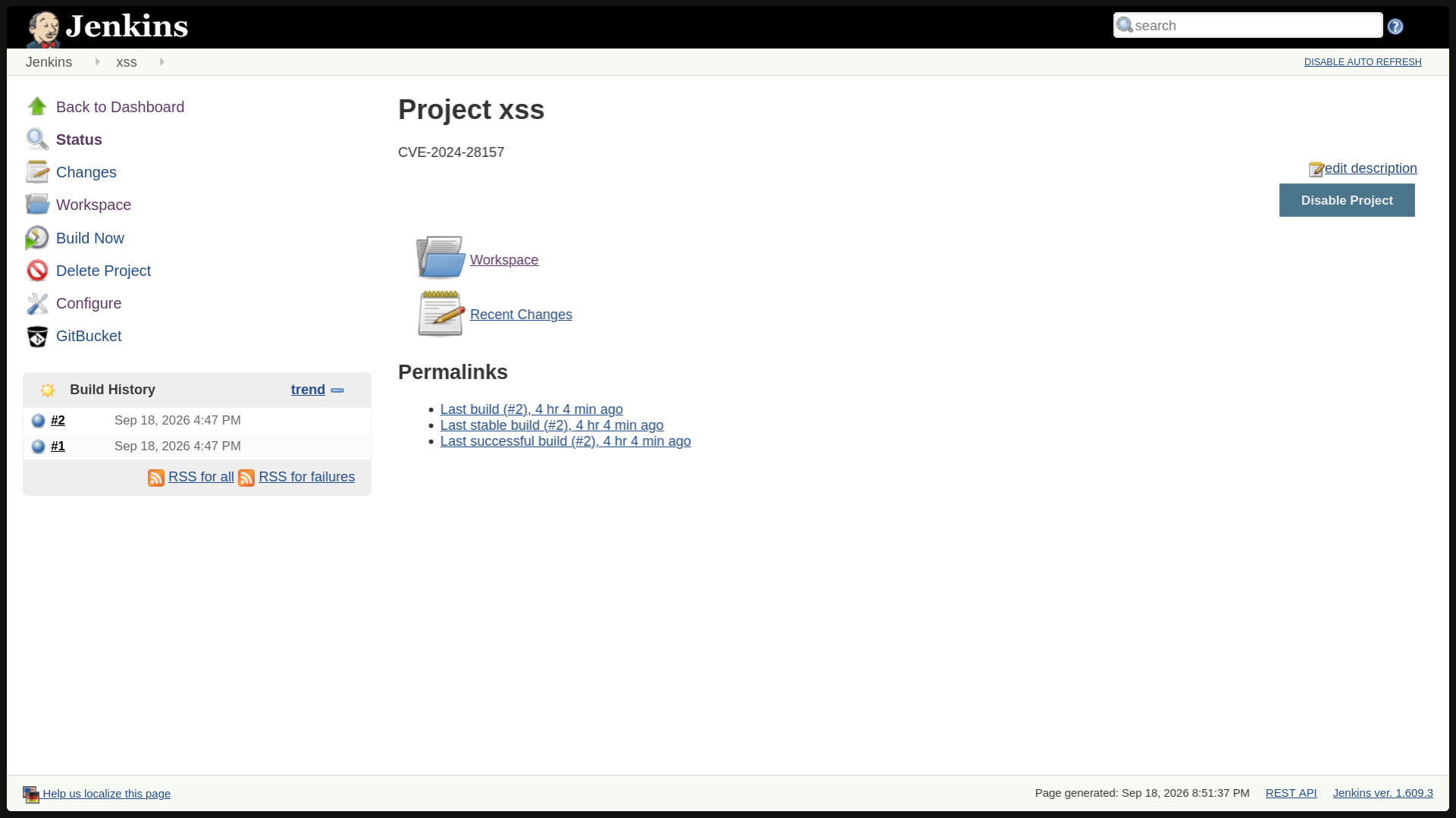1456x818 pixels.
Task: Click DISABLE AUTO REFRESH link
Action: 1363,62
